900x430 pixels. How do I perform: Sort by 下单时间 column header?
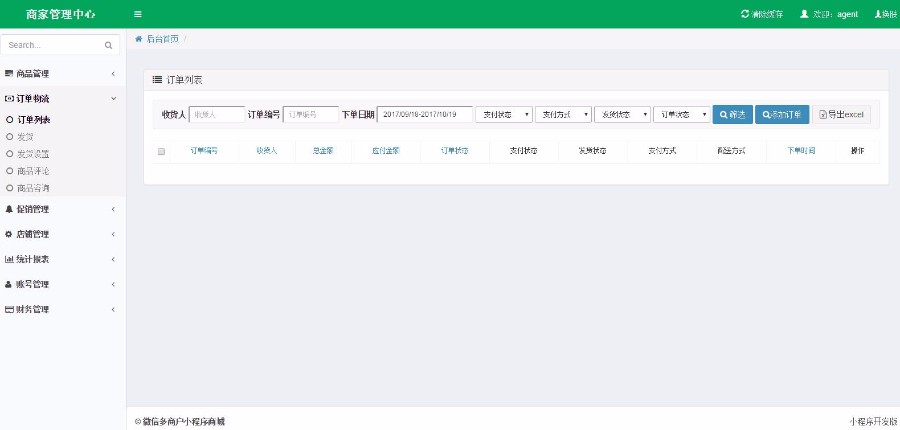(x=801, y=151)
